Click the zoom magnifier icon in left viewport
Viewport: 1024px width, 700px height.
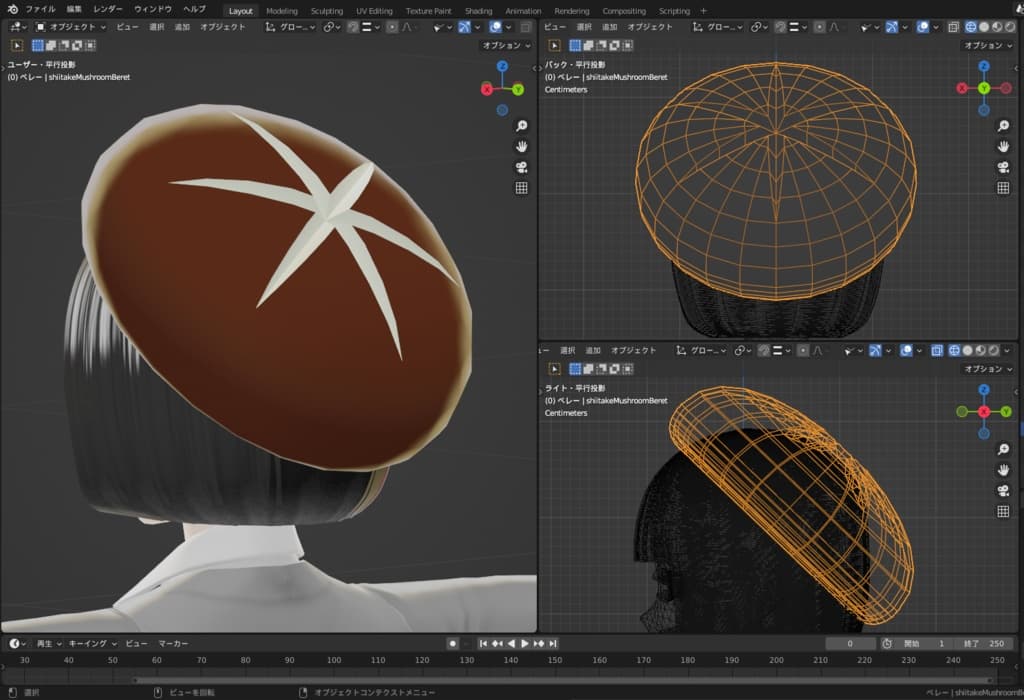pos(521,126)
